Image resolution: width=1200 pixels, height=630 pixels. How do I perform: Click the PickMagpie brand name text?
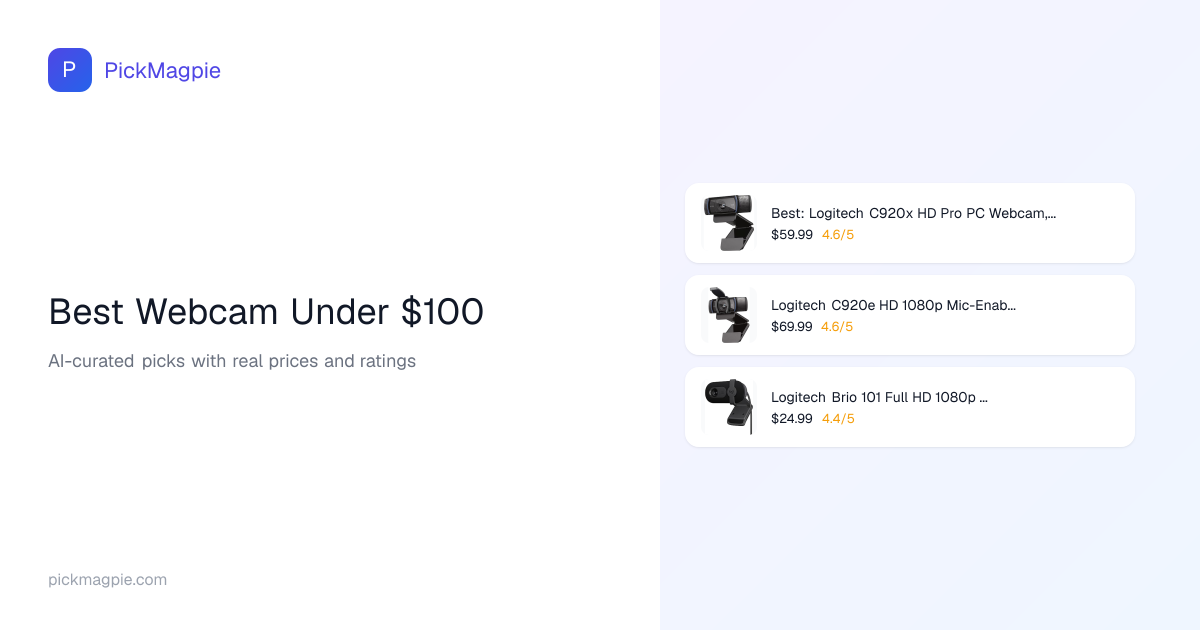coord(162,70)
